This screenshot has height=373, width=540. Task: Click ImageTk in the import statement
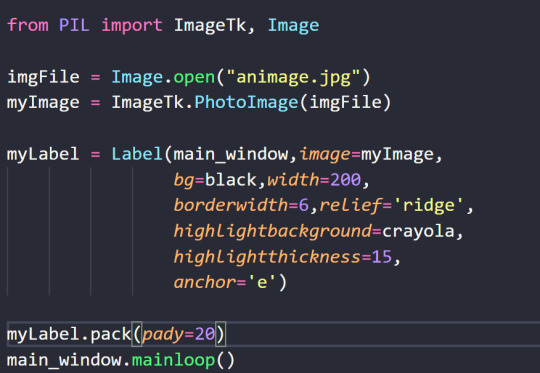[210, 25]
